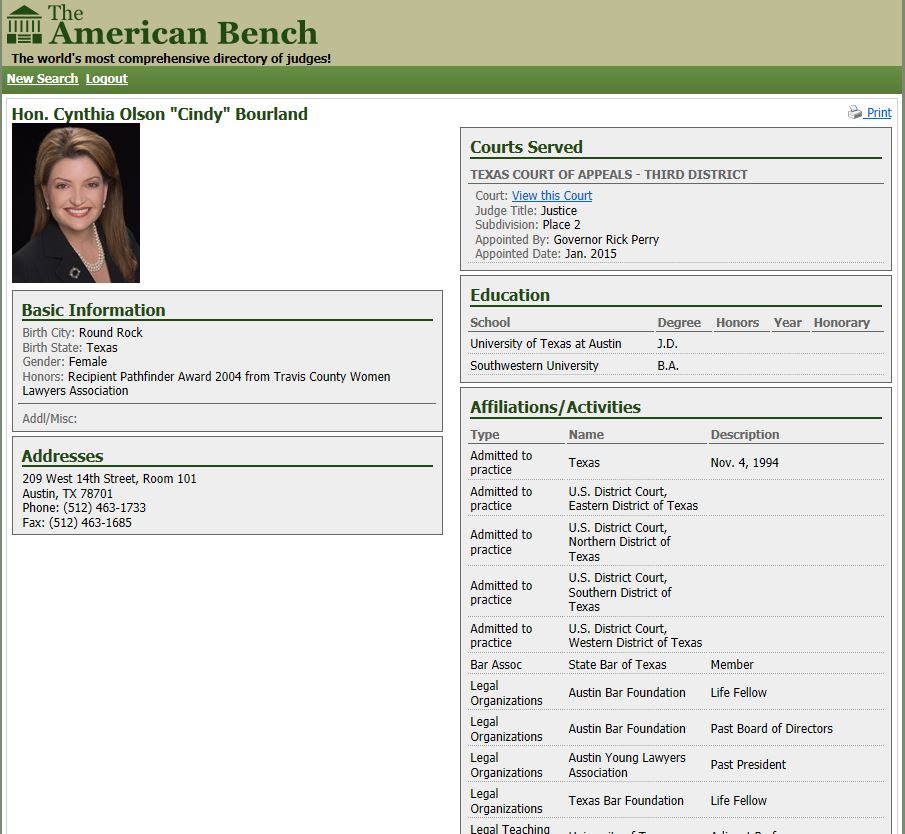The image size is (905, 834).
Task: Open the New Search page
Action: point(42,79)
